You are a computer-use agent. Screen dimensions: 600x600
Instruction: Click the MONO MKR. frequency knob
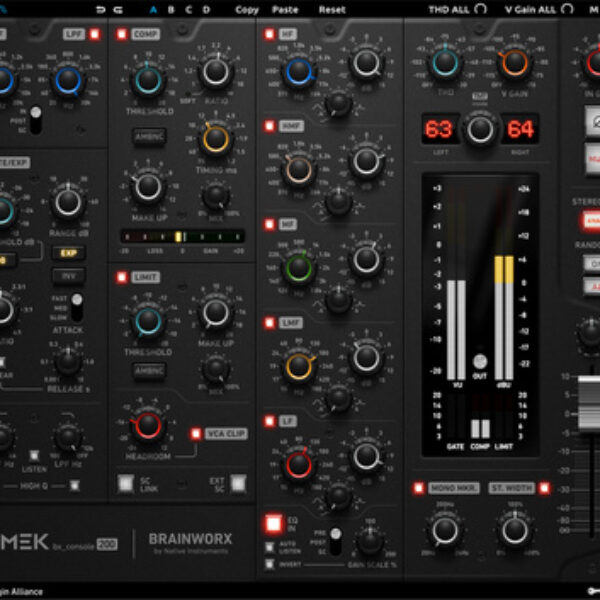tap(445, 531)
